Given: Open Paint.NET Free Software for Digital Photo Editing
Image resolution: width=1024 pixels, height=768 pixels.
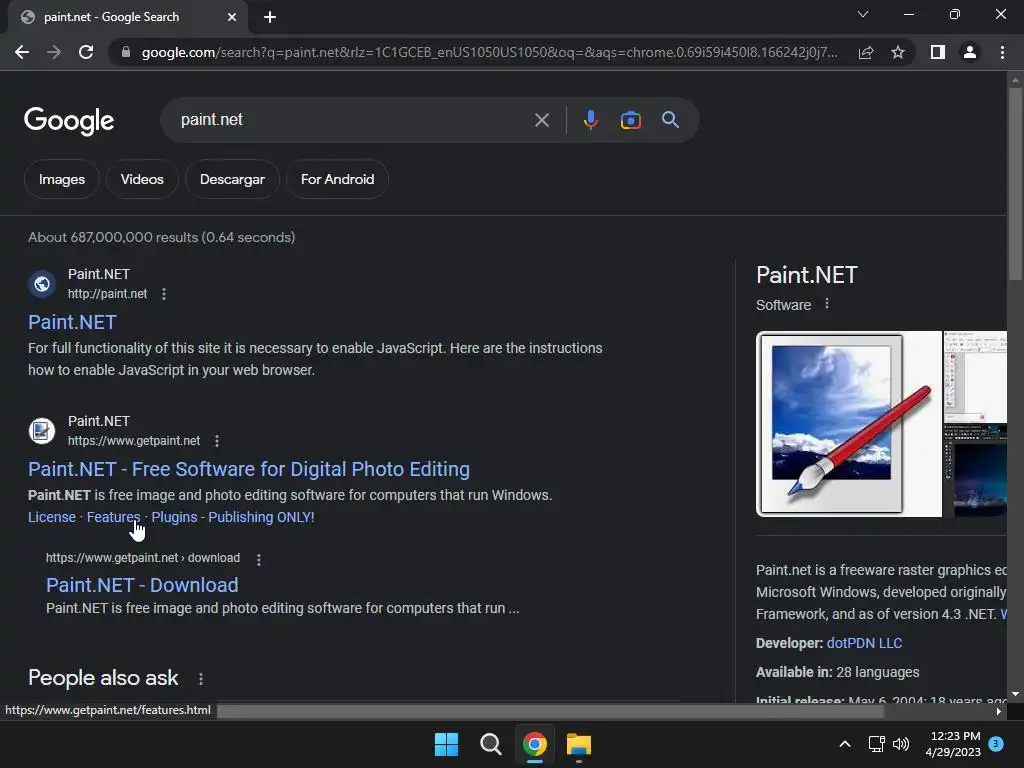Looking at the screenshot, I should 249,469.
